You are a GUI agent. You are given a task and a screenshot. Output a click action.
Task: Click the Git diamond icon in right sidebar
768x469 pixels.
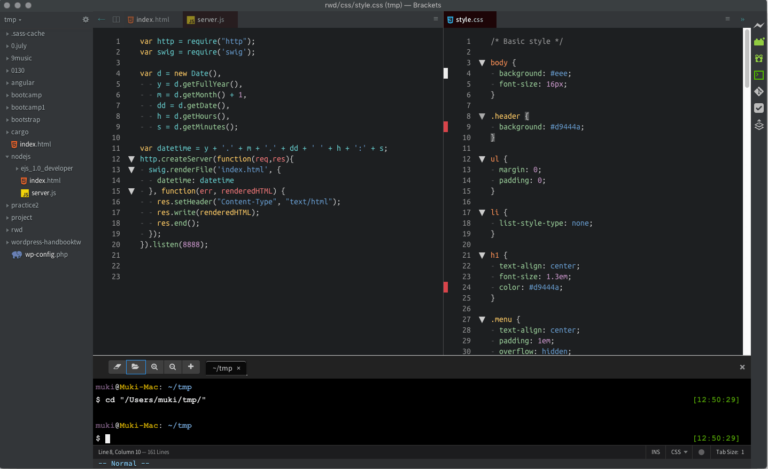point(758,91)
